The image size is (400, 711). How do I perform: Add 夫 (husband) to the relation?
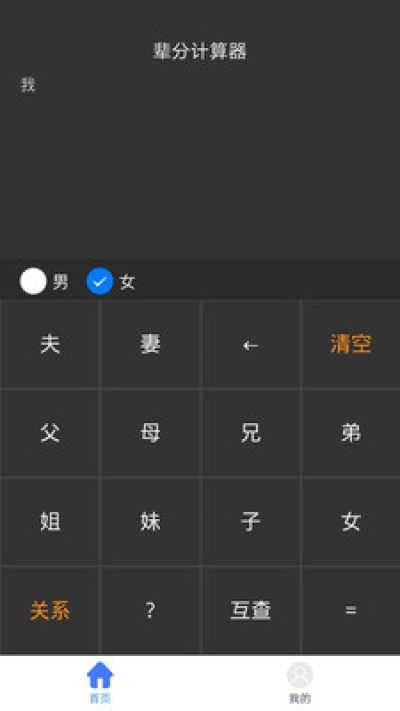pos(50,344)
